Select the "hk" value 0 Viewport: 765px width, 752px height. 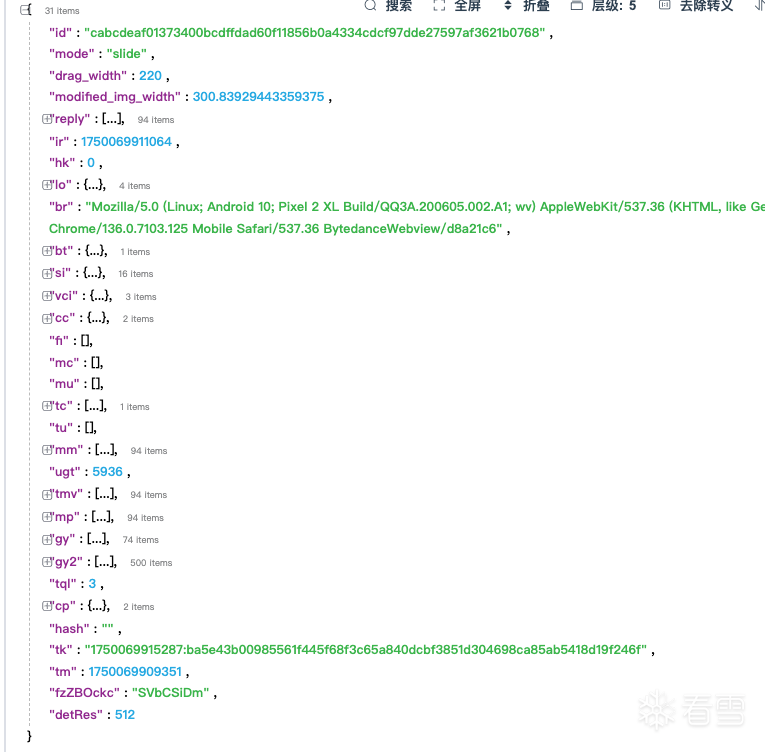pos(91,163)
